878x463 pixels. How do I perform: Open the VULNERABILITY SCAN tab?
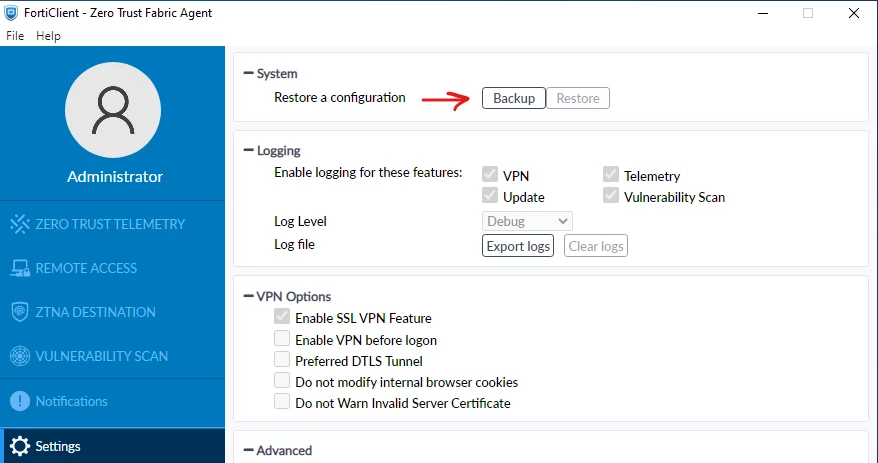(x=112, y=356)
